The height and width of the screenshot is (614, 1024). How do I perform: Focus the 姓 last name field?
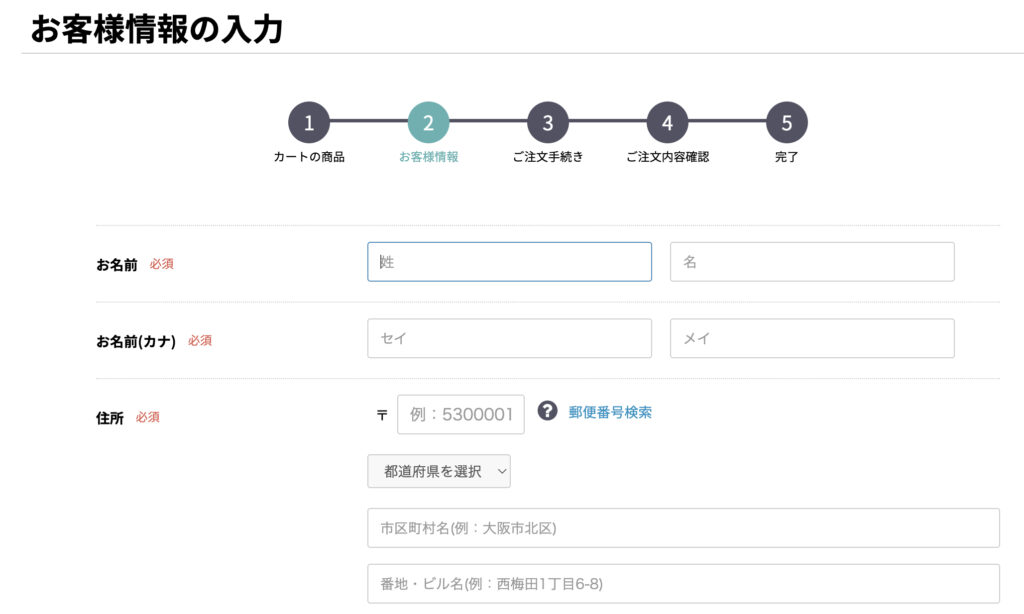click(x=509, y=262)
